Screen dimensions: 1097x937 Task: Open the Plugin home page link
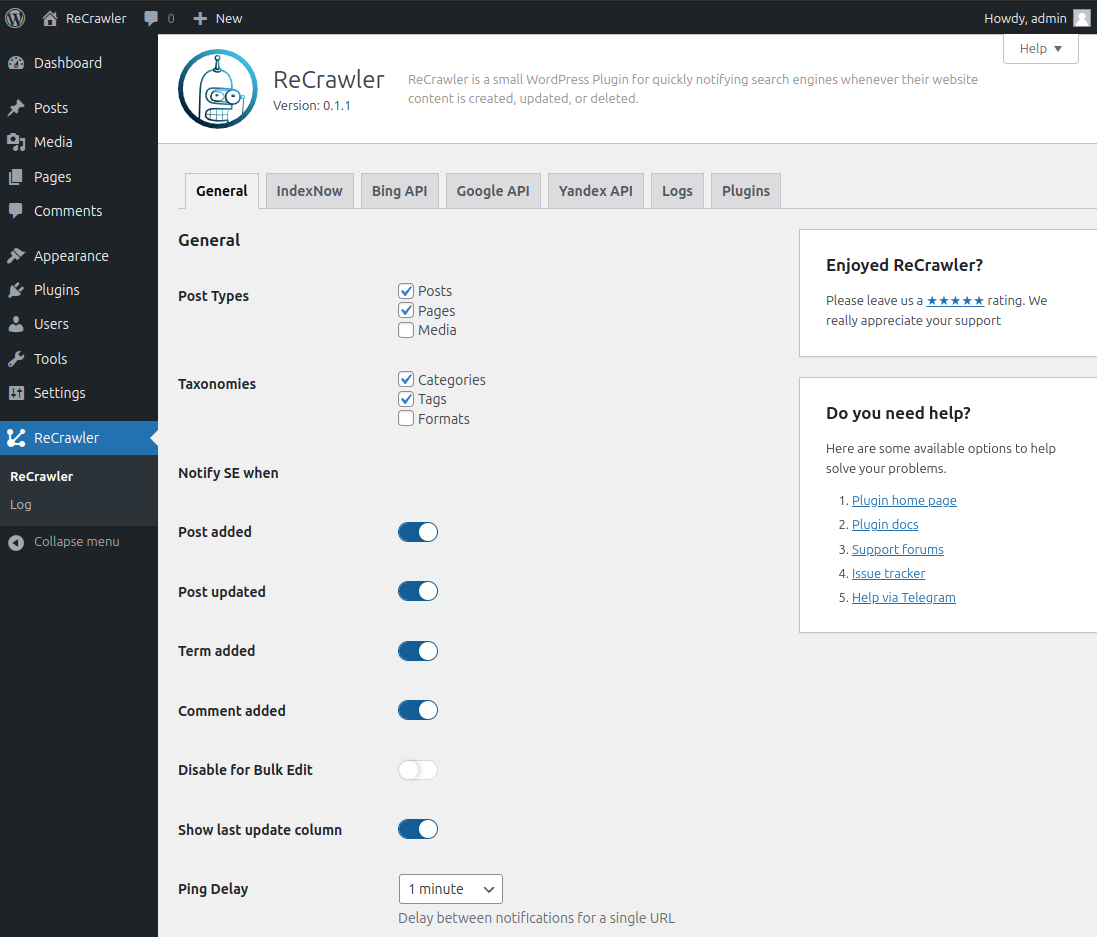pyautogui.click(x=904, y=500)
